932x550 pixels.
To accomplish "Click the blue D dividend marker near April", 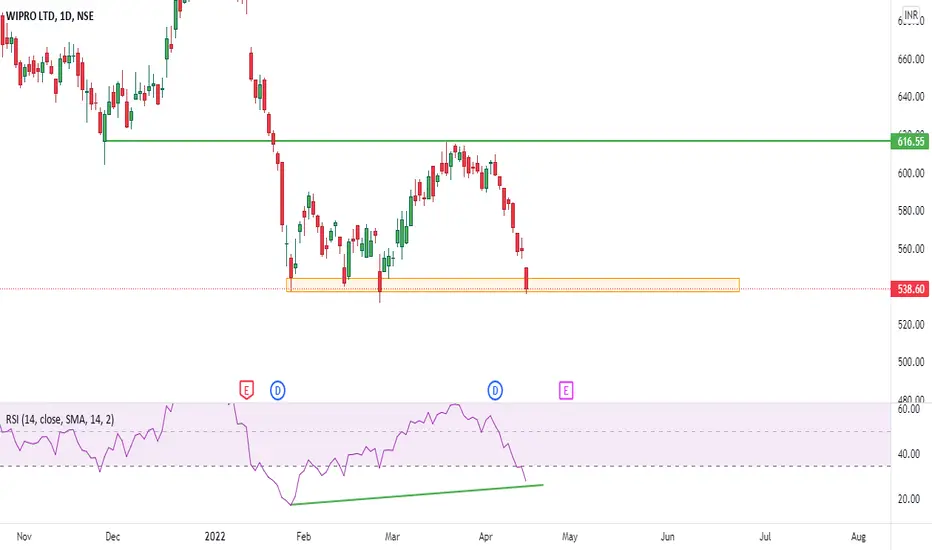I will pos(495,391).
